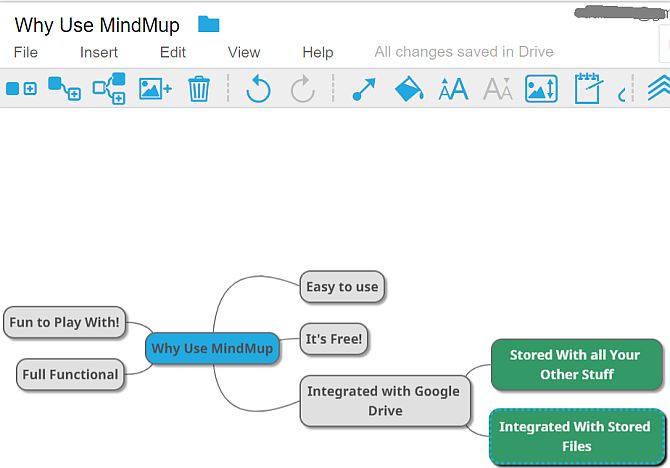
Task: Open the View menu
Action: pos(244,52)
